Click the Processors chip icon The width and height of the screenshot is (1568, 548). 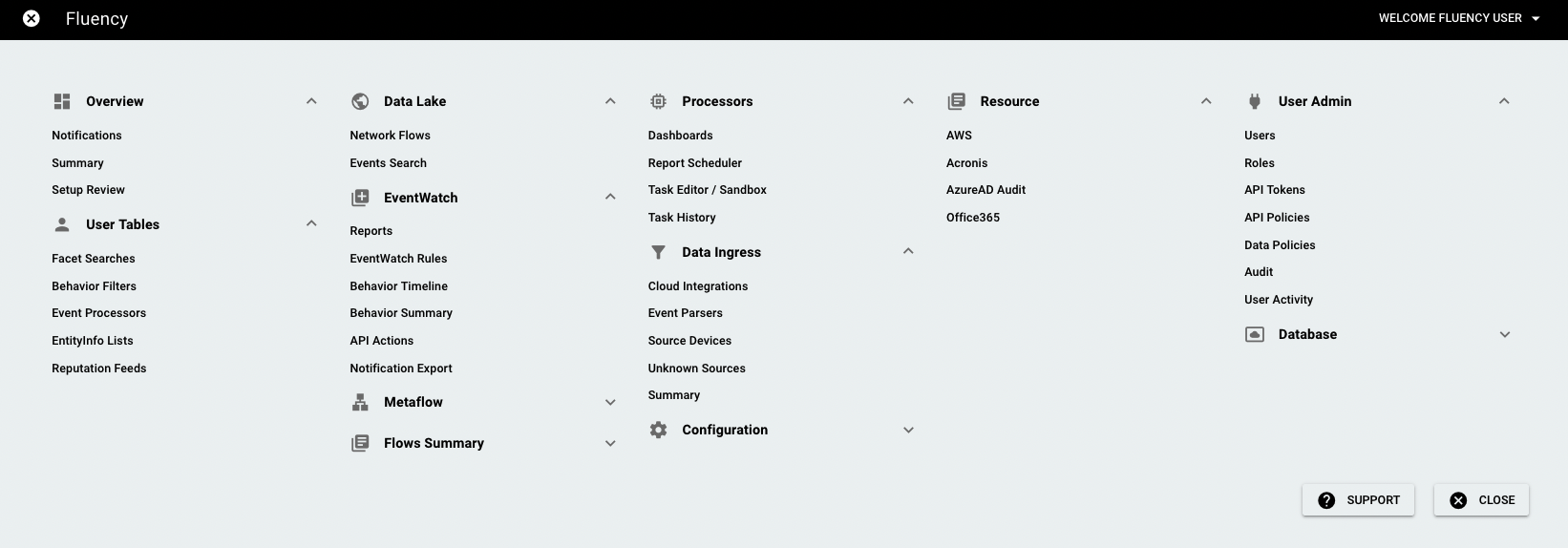658,101
